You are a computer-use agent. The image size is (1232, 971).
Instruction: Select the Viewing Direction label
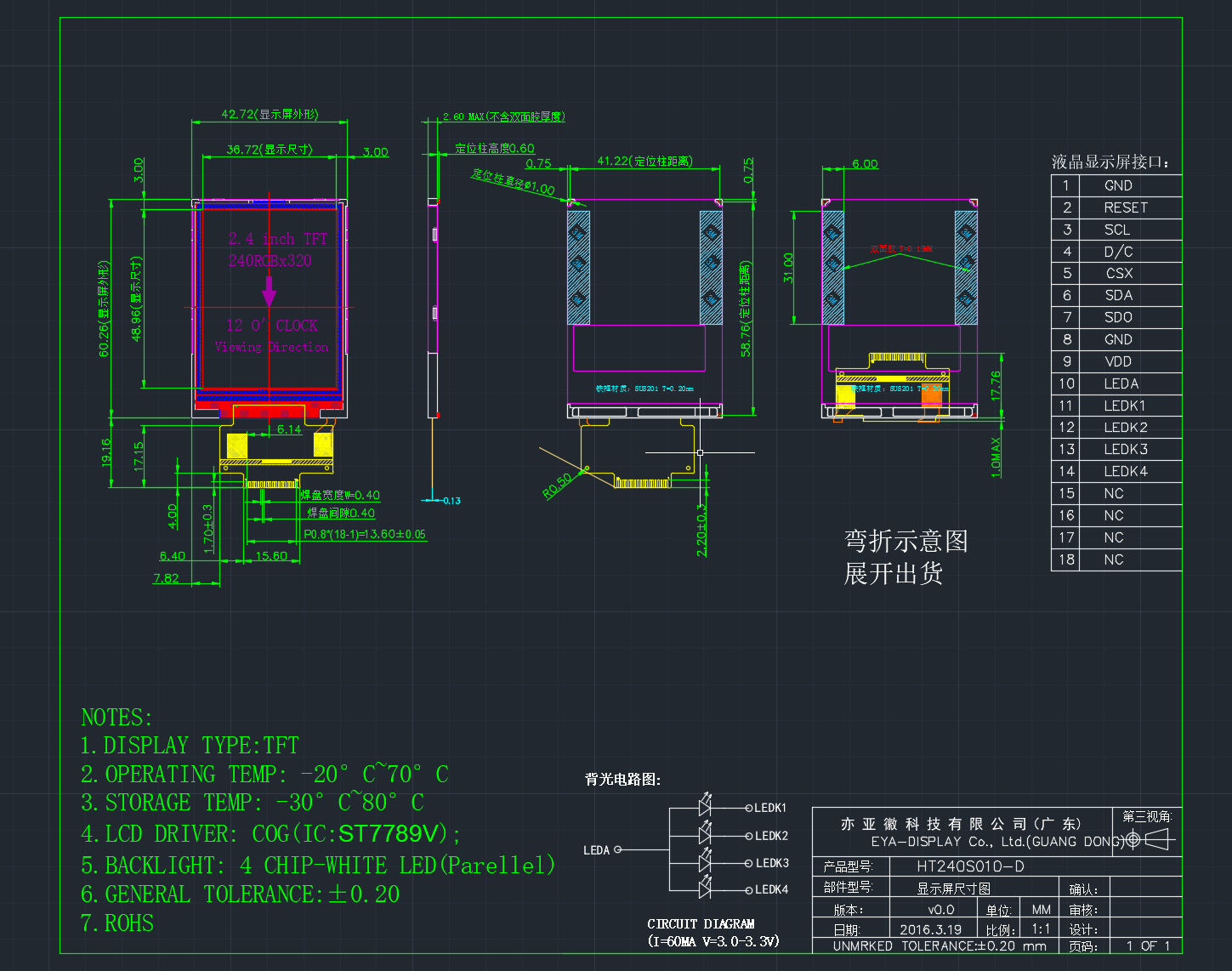click(x=271, y=347)
